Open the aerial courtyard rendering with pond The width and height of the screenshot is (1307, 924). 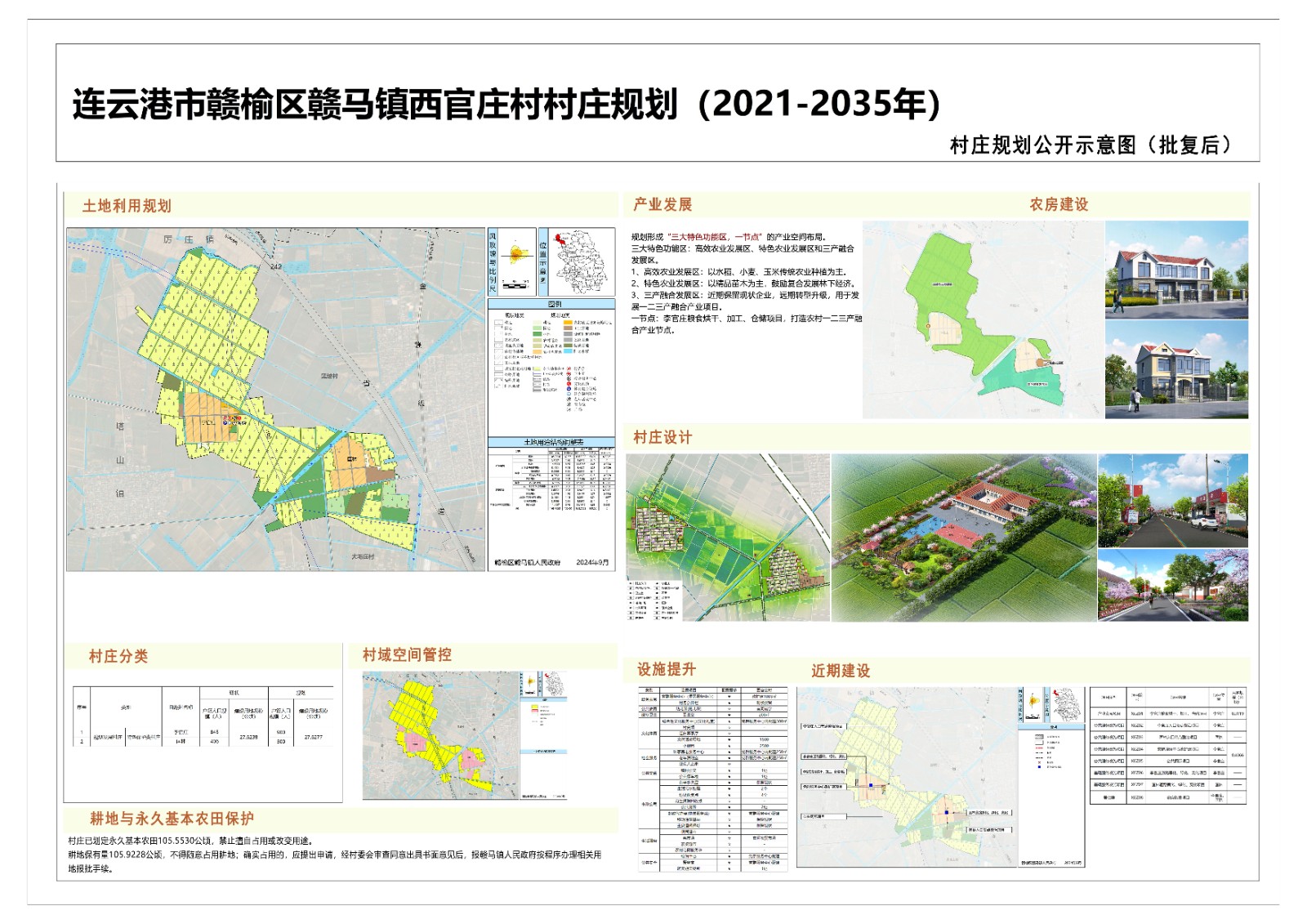coord(964,538)
